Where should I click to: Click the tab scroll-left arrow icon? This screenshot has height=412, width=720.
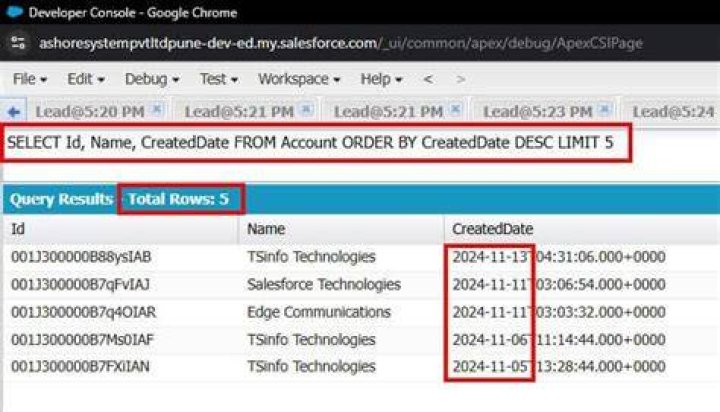pyautogui.click(x=14, y=112)
